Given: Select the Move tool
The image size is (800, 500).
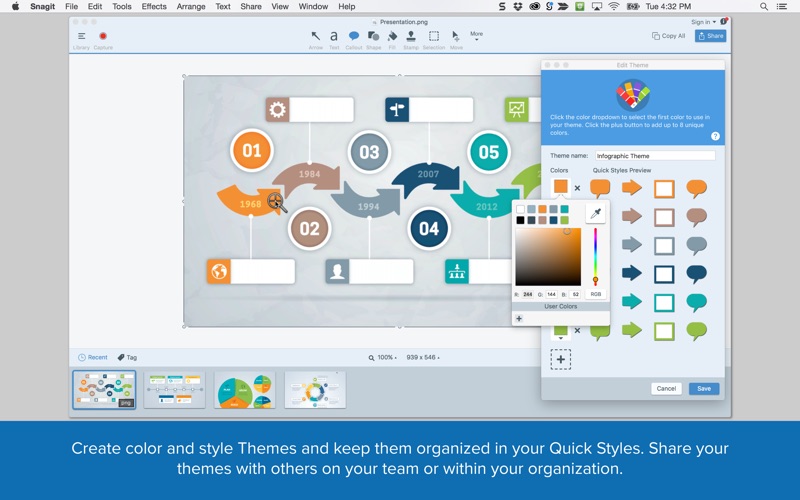Looking at the screenshot, I should [x=456, y=36].
